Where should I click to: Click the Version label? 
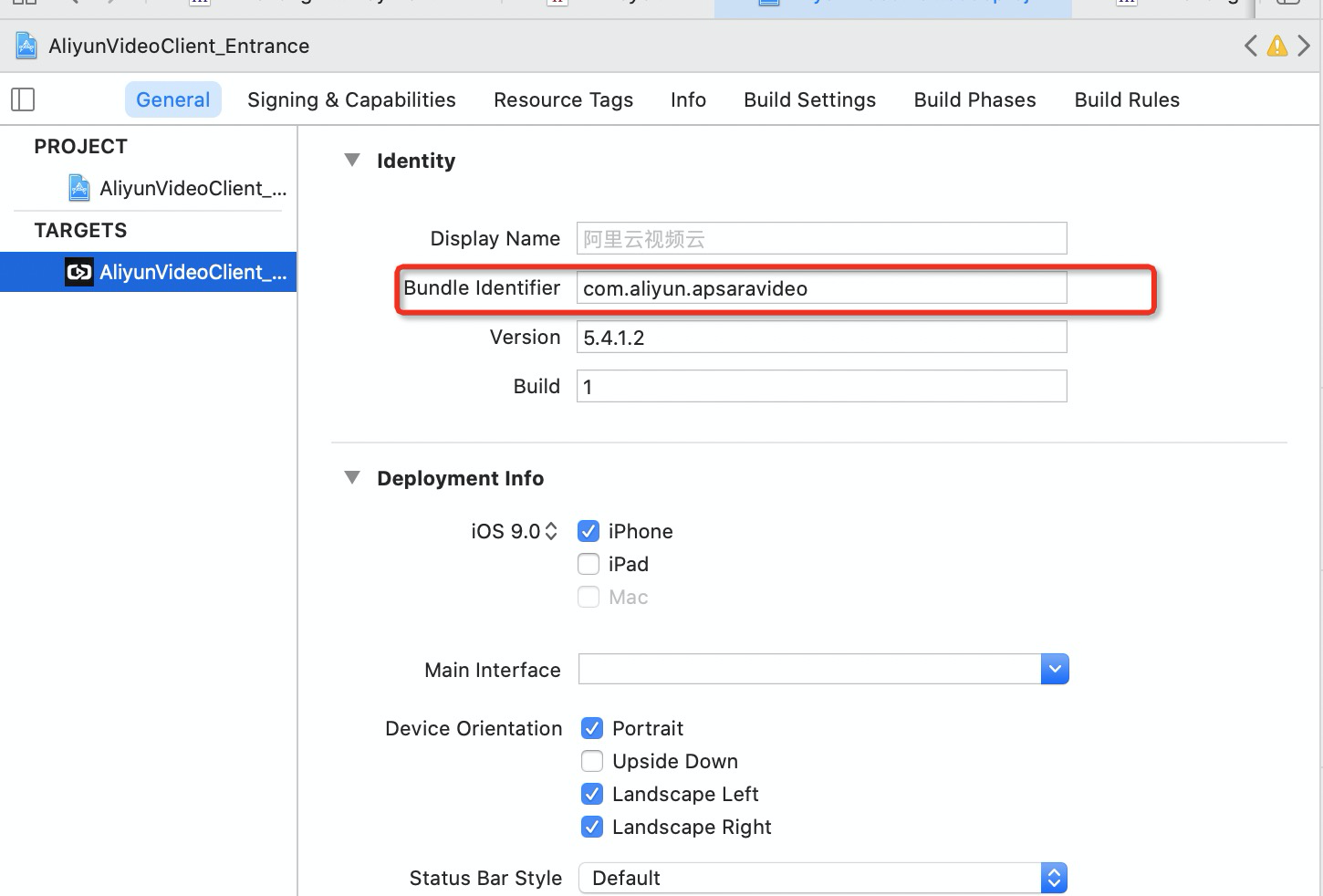click(525, 337)
